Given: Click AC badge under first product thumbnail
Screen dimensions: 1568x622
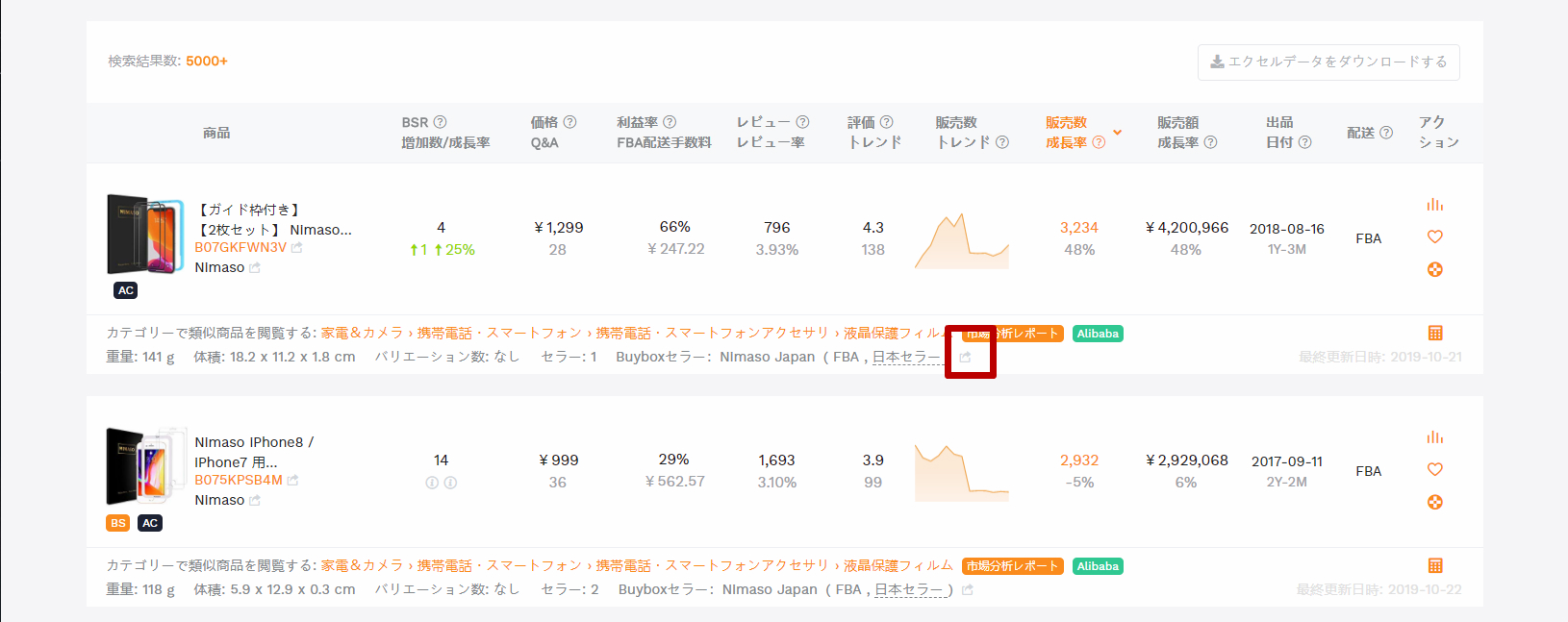Looking at the screenshot, I should (126, 290).
